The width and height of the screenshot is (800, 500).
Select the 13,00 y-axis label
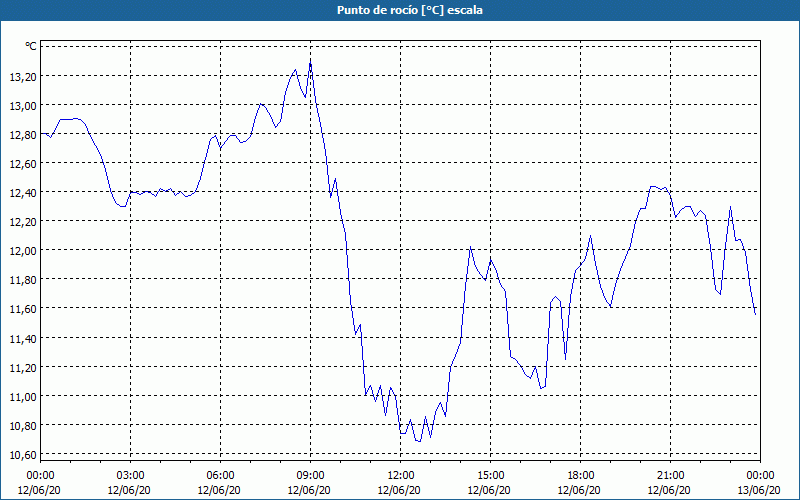pos(23,105)
